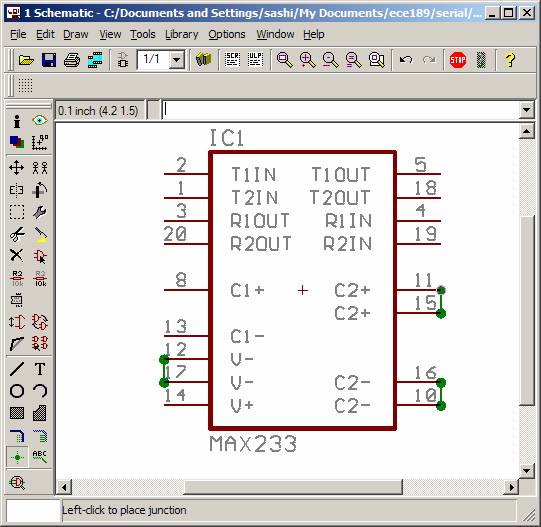Select the Circle tool
541x527 pixels.
[17, 391]
